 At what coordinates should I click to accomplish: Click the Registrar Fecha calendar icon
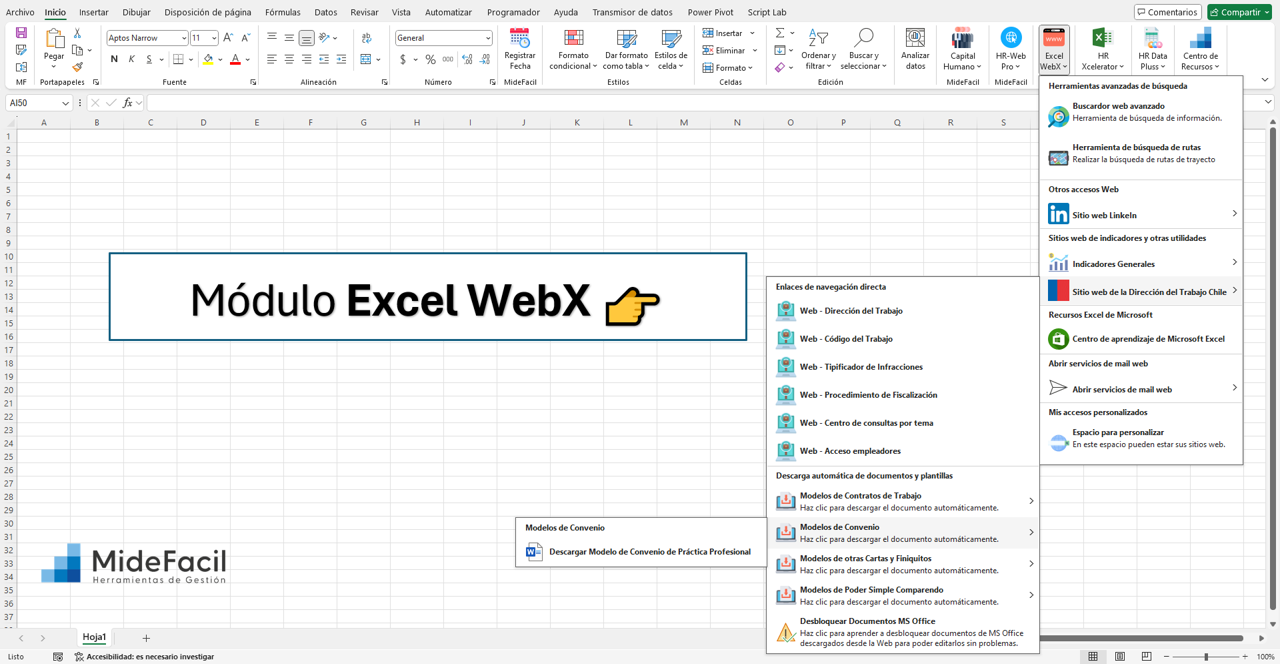point(520,38)
